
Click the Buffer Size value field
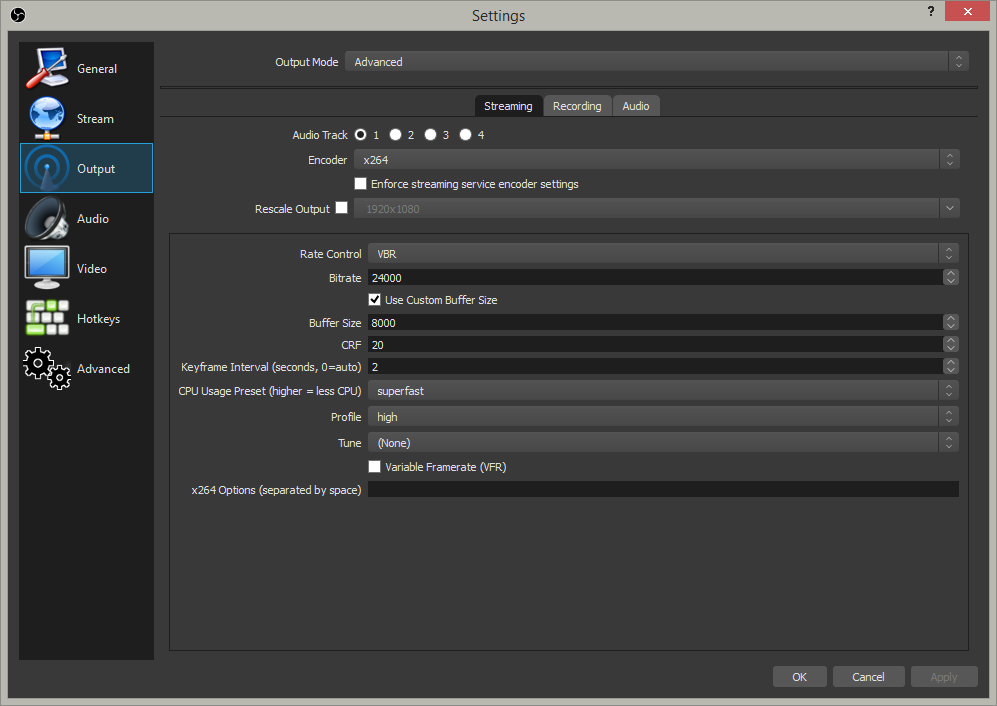[656, 322]
